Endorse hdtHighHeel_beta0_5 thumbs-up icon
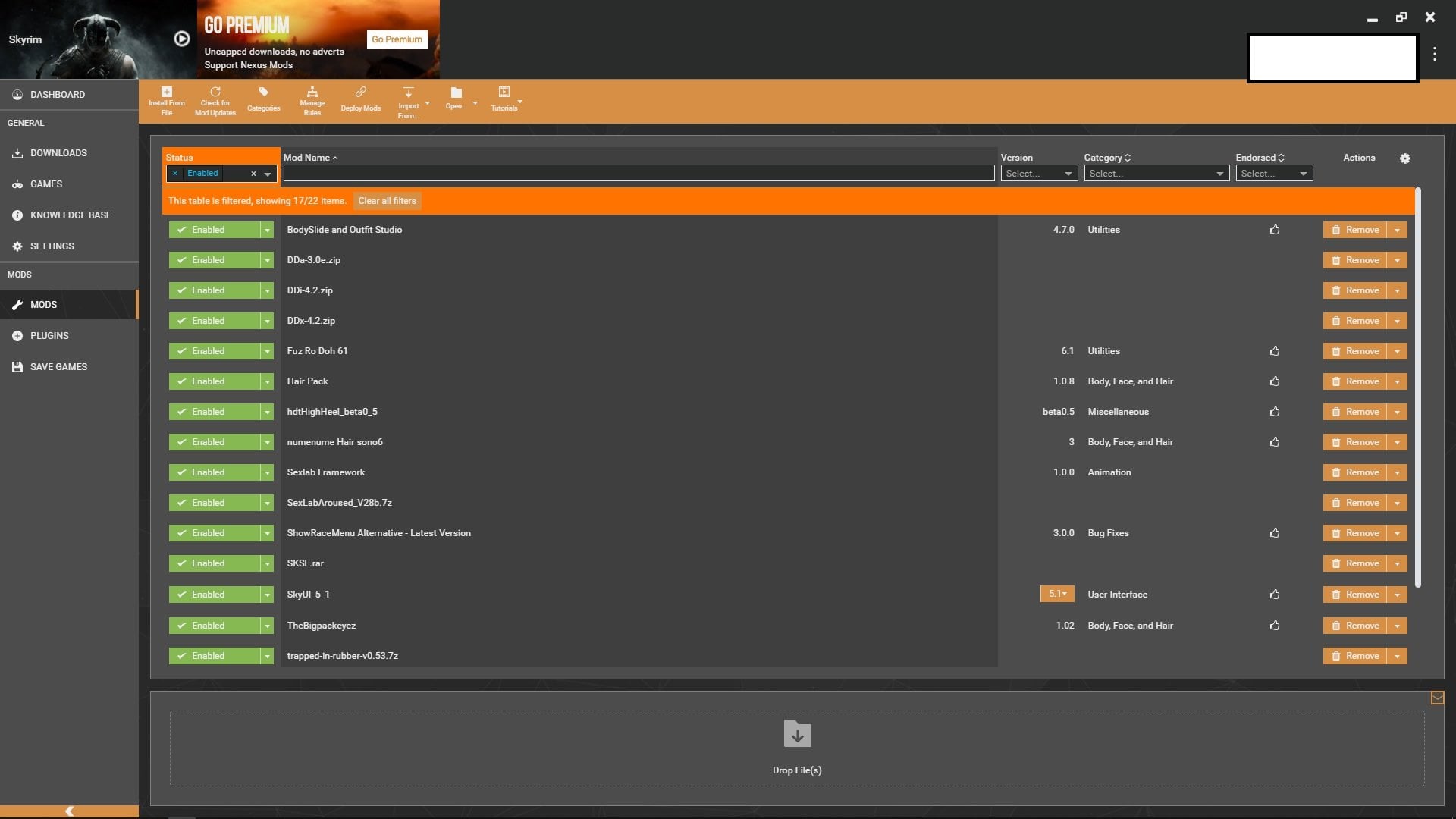The width and height of the screenshot is (1456, 819). point(1275,412)
